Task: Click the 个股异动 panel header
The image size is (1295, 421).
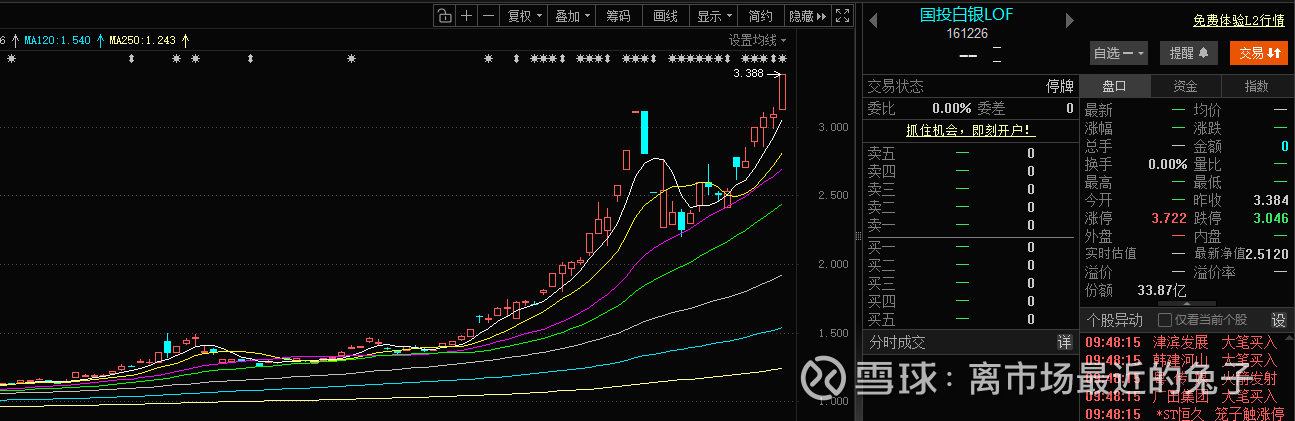Action: click(1114, 320)
